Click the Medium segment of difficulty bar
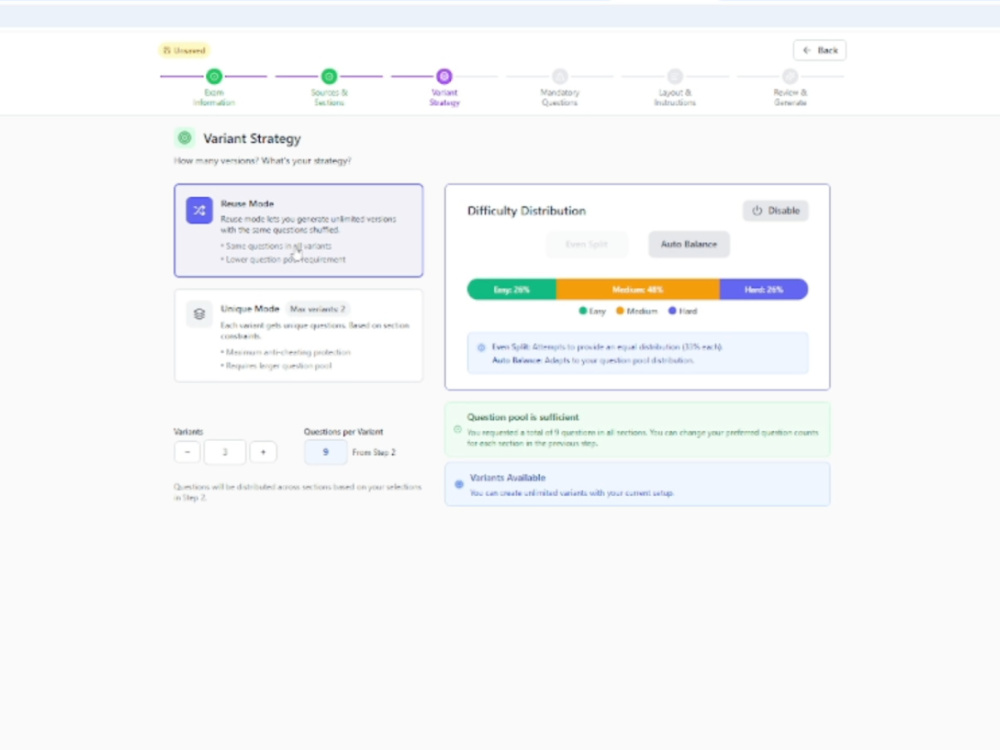 click(638, 290)
